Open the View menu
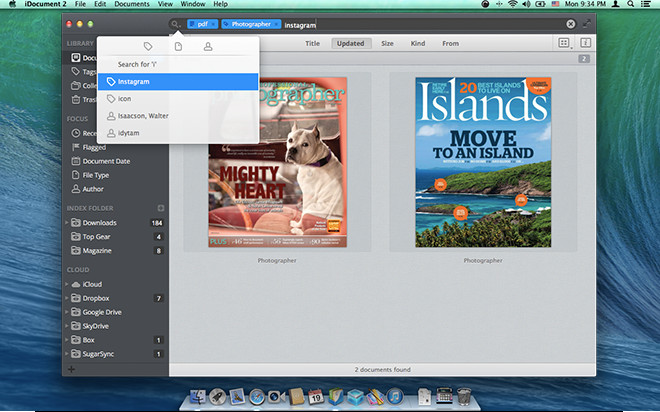Viewport: 660px width, 412px height. point(165,4)
